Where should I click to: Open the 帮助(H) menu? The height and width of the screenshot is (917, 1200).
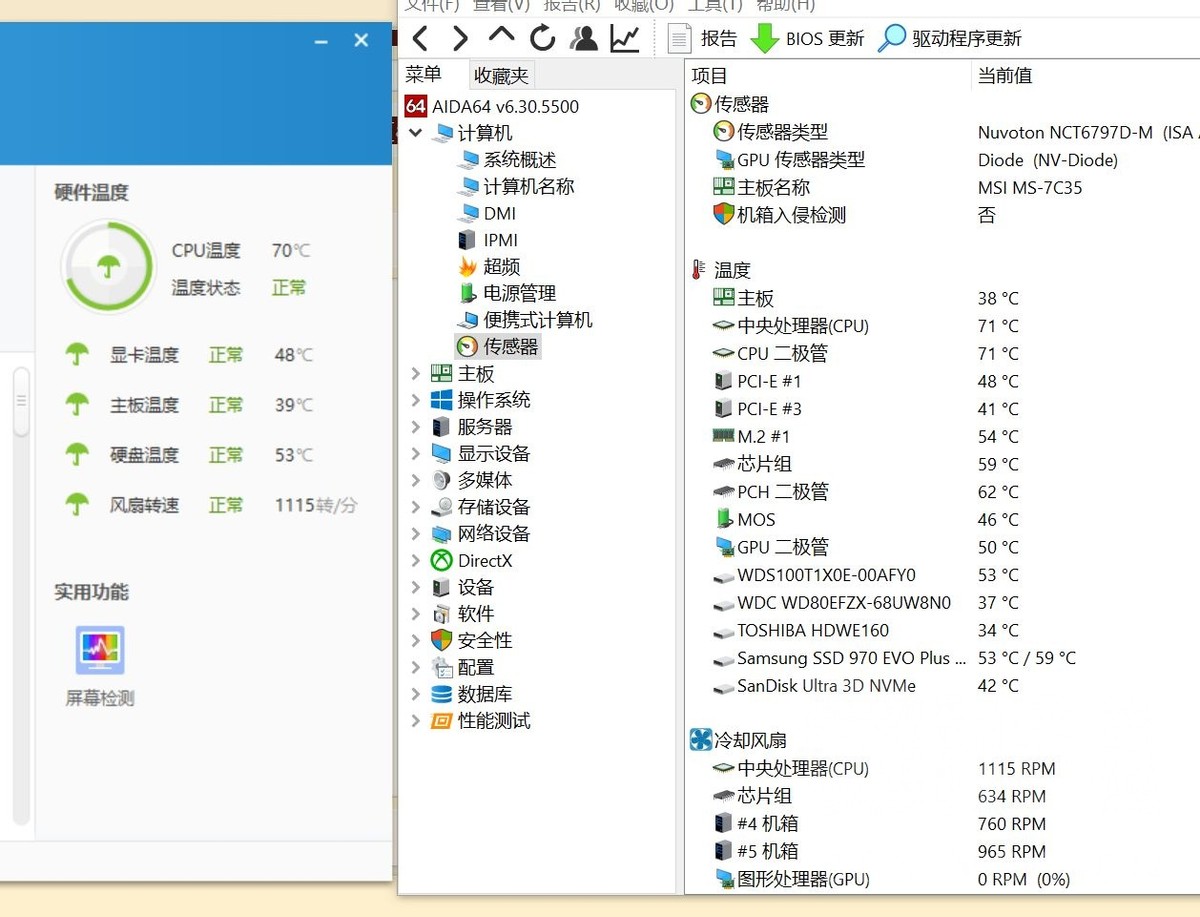786,5
